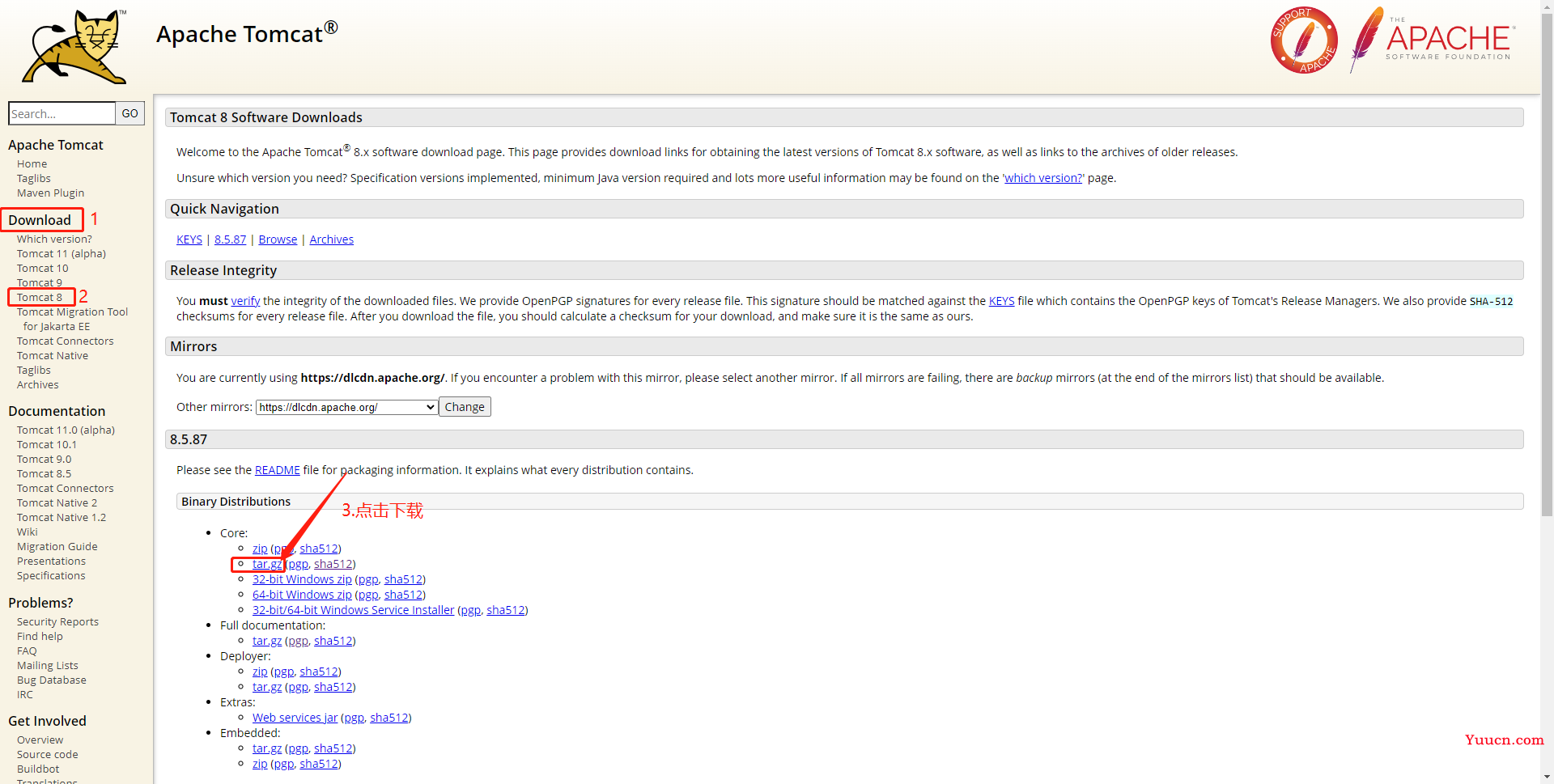Select Tomcat 9 download page

pos(40,282)
